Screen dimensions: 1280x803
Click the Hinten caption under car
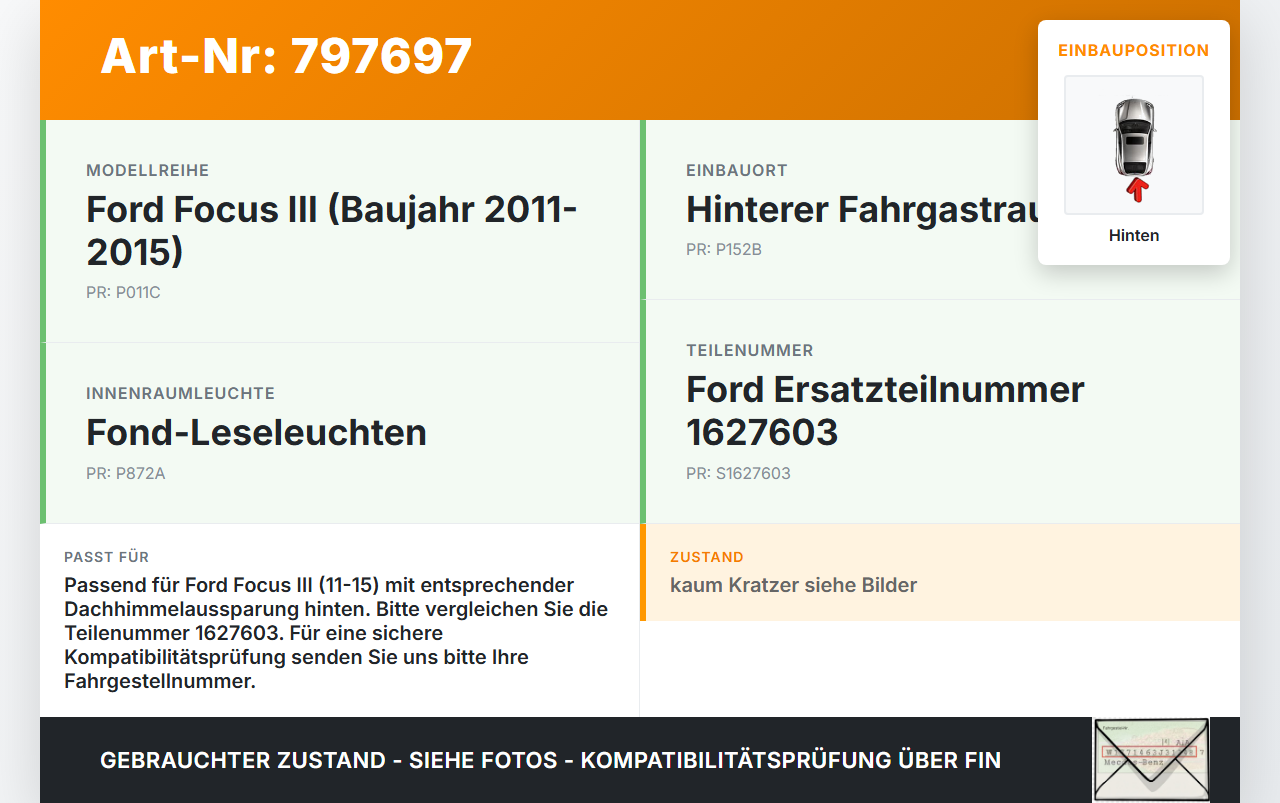[x=1134, y=236]
